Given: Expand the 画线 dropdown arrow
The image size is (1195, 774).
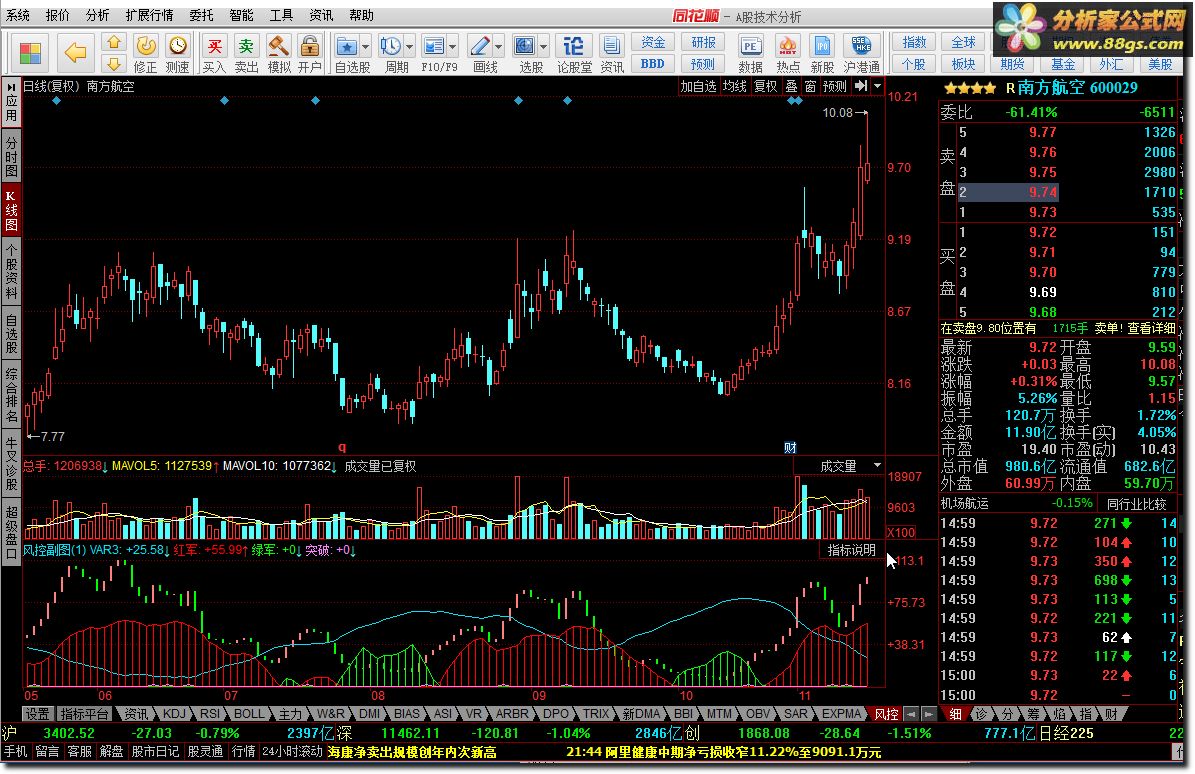Looking at the screenshot, I should click(x=498, y=46).
